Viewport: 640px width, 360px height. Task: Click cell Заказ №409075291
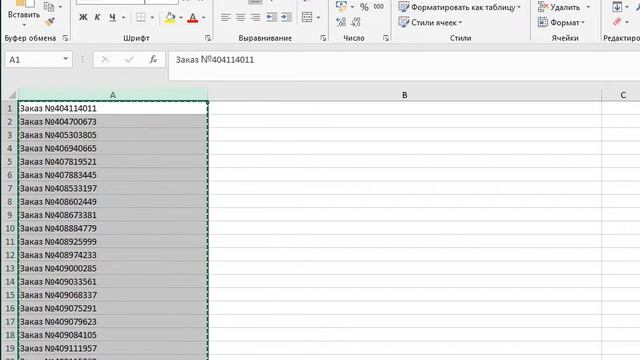coord(113,308)
